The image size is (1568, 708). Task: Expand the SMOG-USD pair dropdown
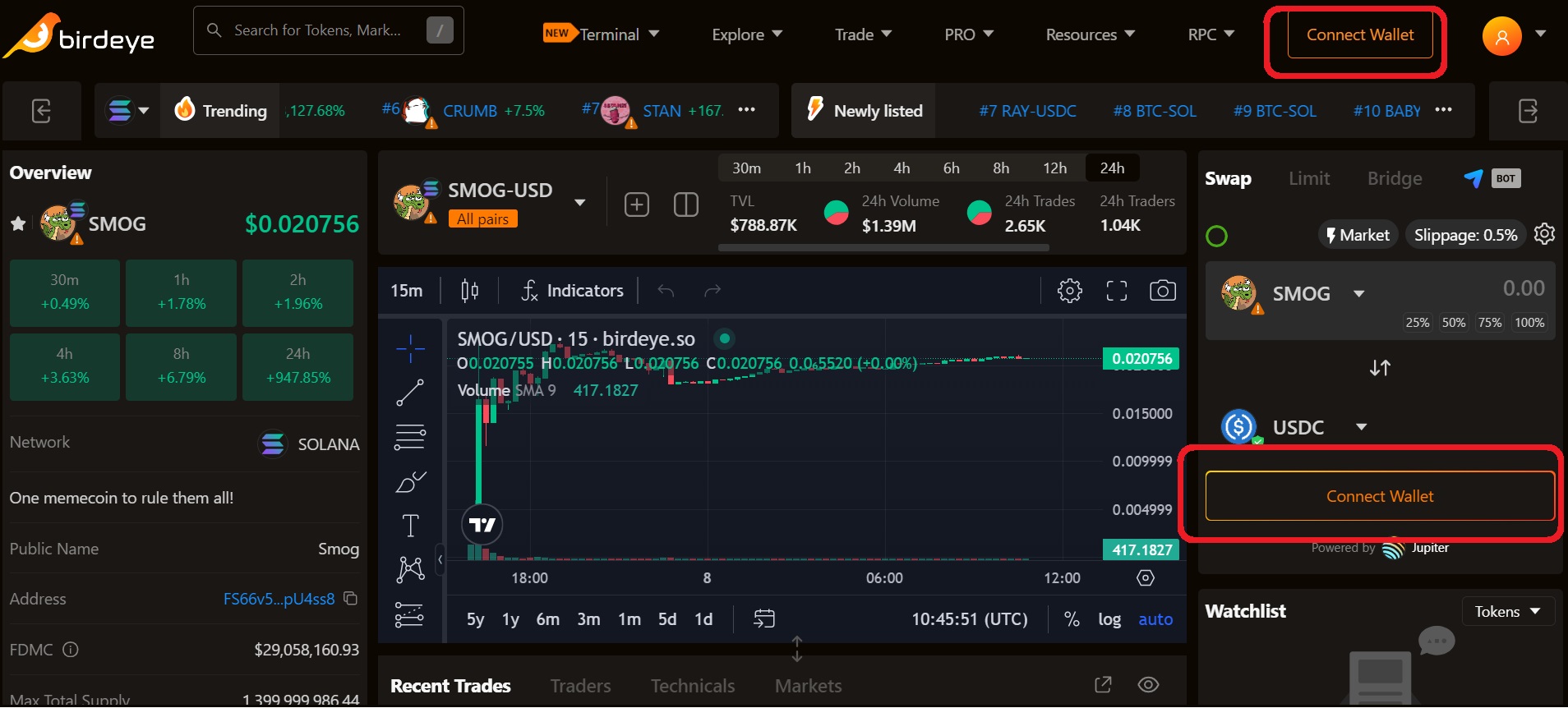click(x=580, y=203)
